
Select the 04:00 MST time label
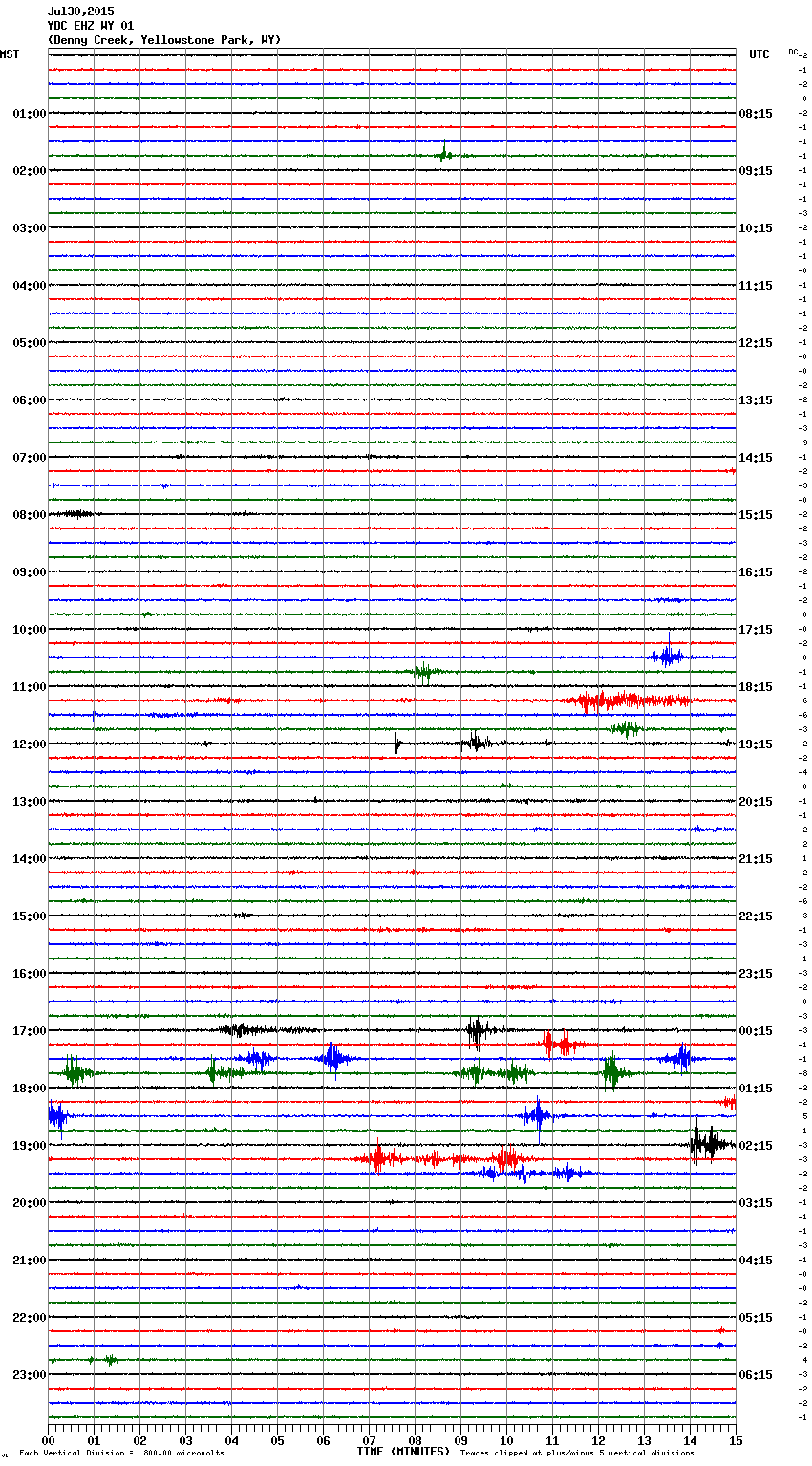click(x=29, y=286)
